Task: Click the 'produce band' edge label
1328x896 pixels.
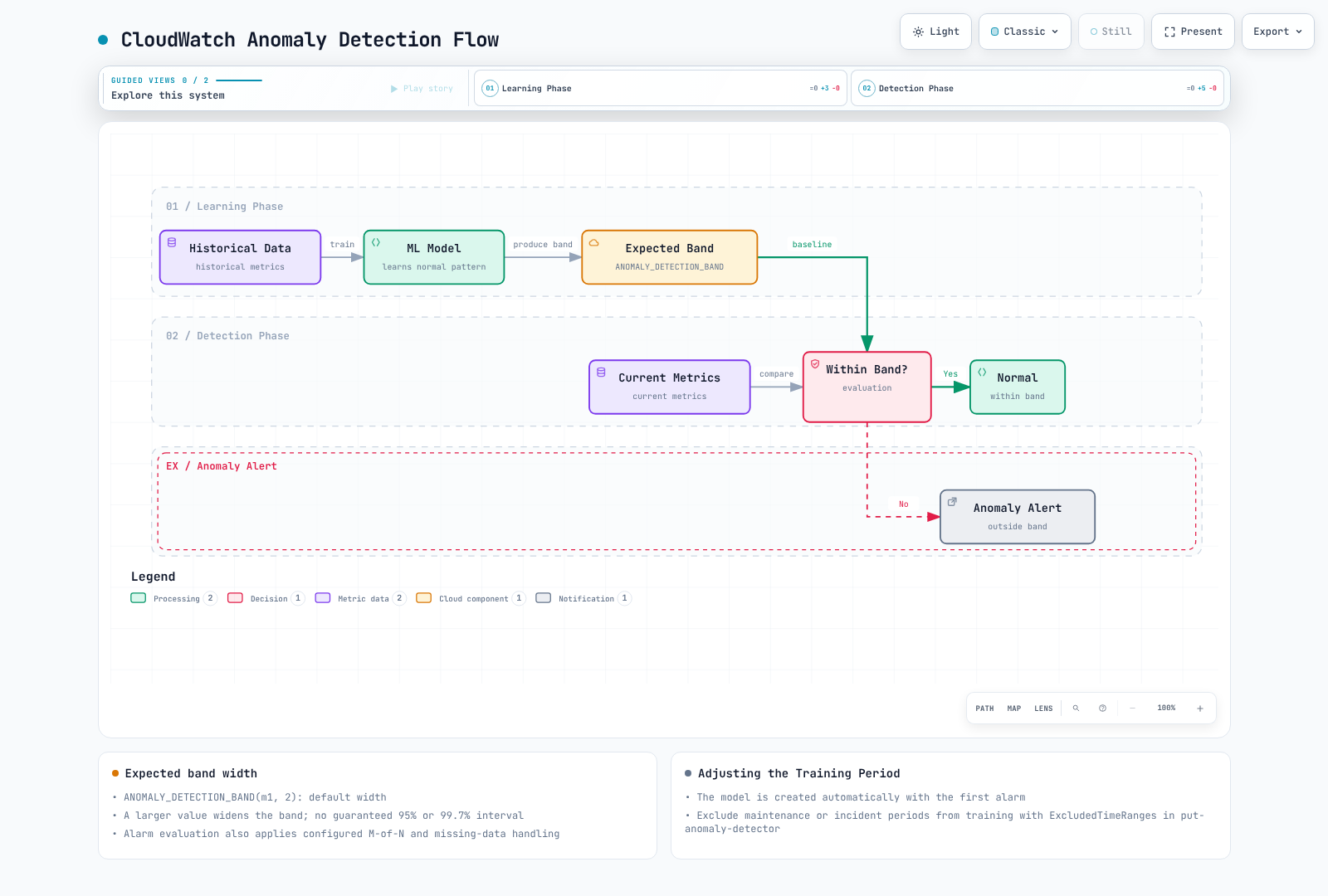Action: point(543,245)
